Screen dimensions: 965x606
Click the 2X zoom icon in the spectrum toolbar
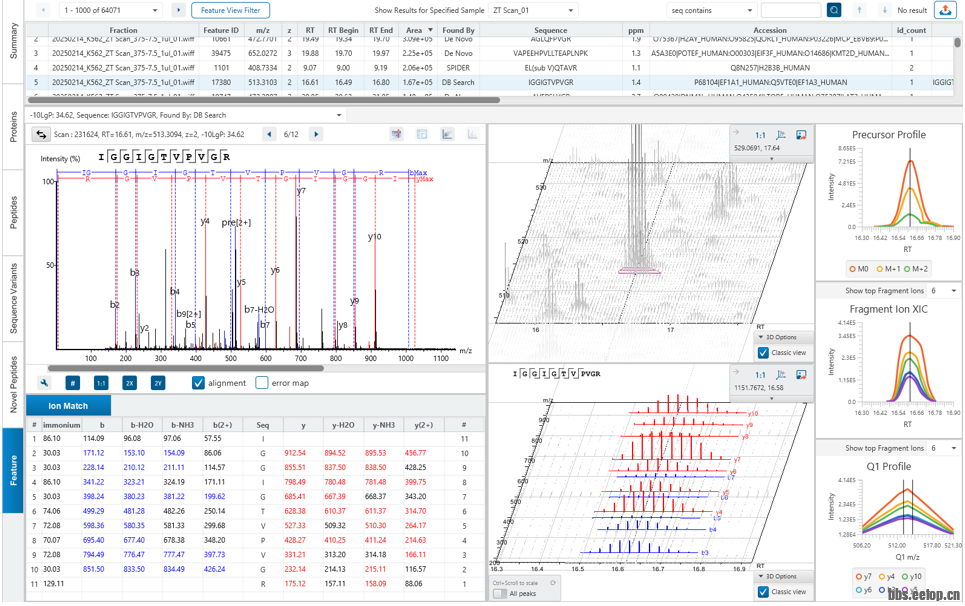click(129, 383)
